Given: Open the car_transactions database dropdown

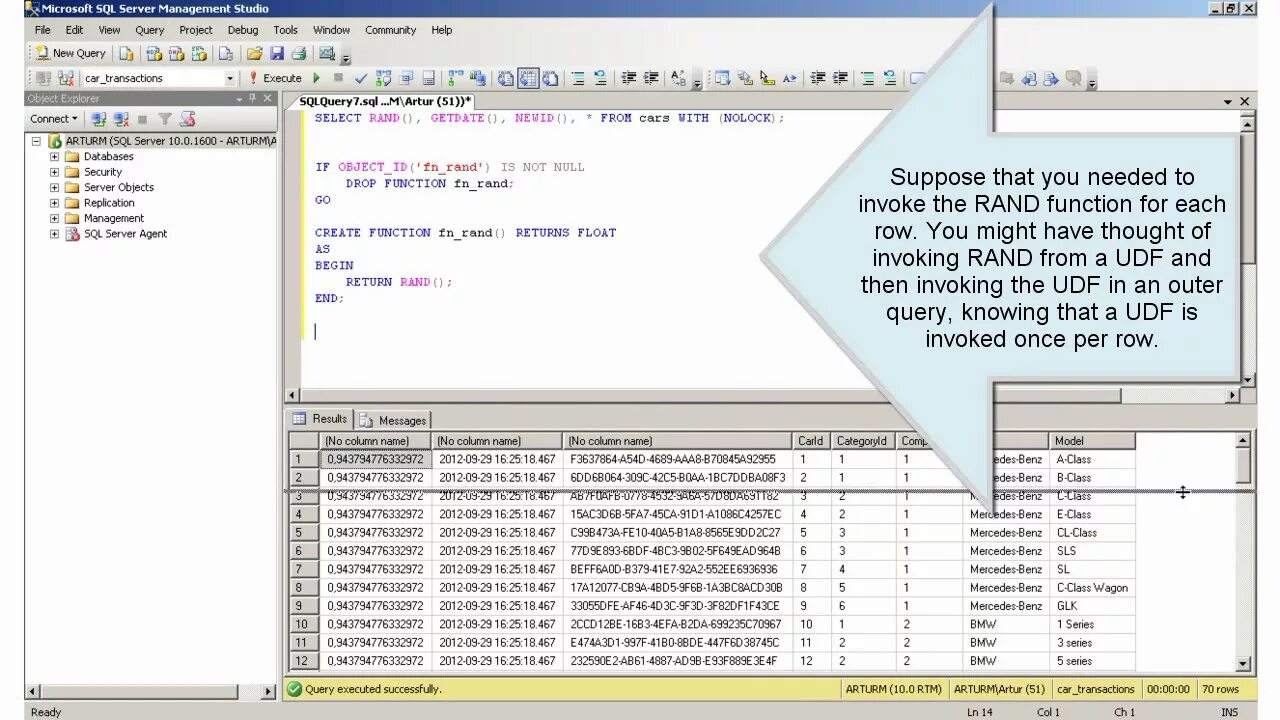Looking at the screenshot, I should [229, 78].
